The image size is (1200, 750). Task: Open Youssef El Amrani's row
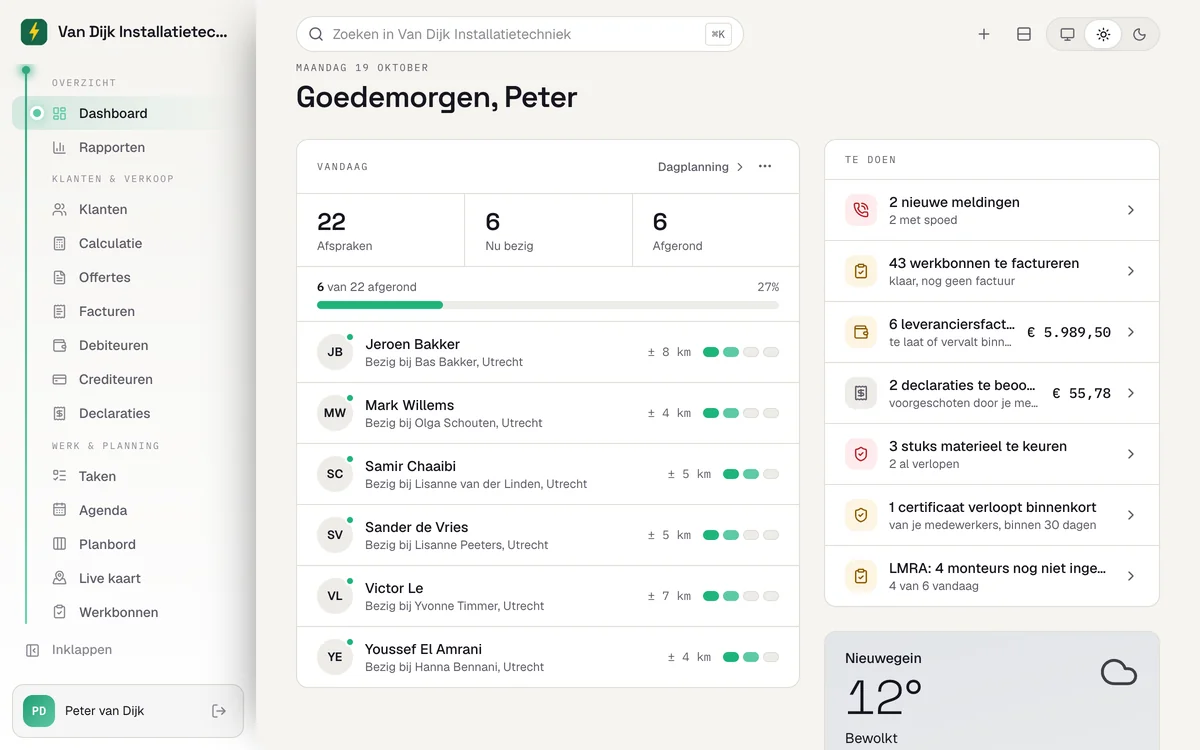(x=548, y=657)
